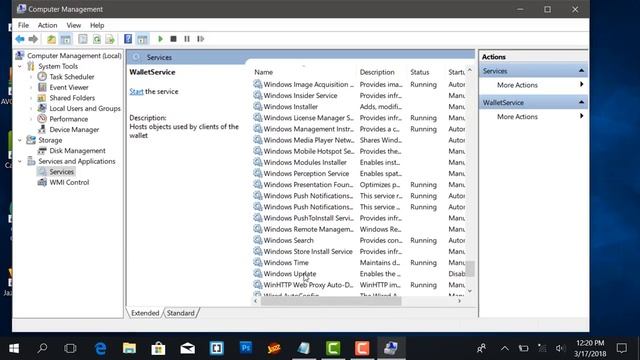Select WinHTTP Web Proxy Auto-D... service row
This screenshot has height=360, width=640.
359,285
